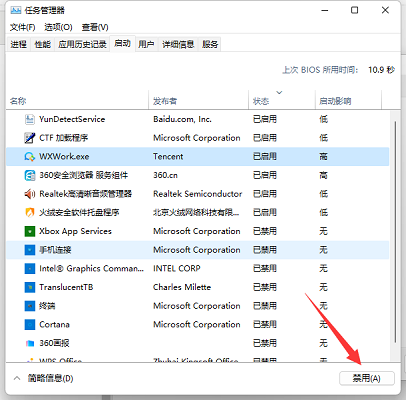This screenshot has width=406, height=400.
Task: Click the 已禁用 status of TranslucentTB
Action: pyautogui.click(x=265, y=287)
